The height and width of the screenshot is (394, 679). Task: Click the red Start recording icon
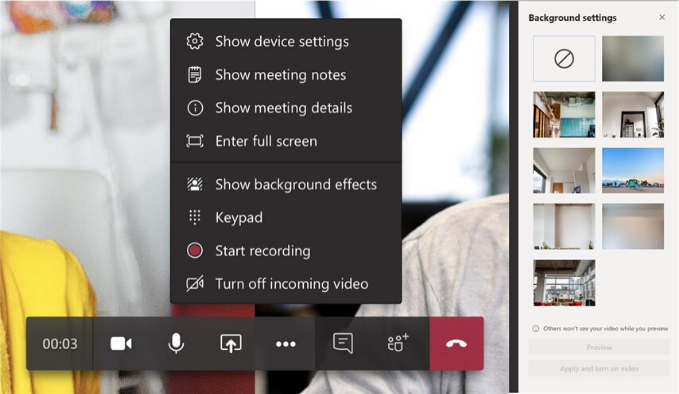click(195, 251)
